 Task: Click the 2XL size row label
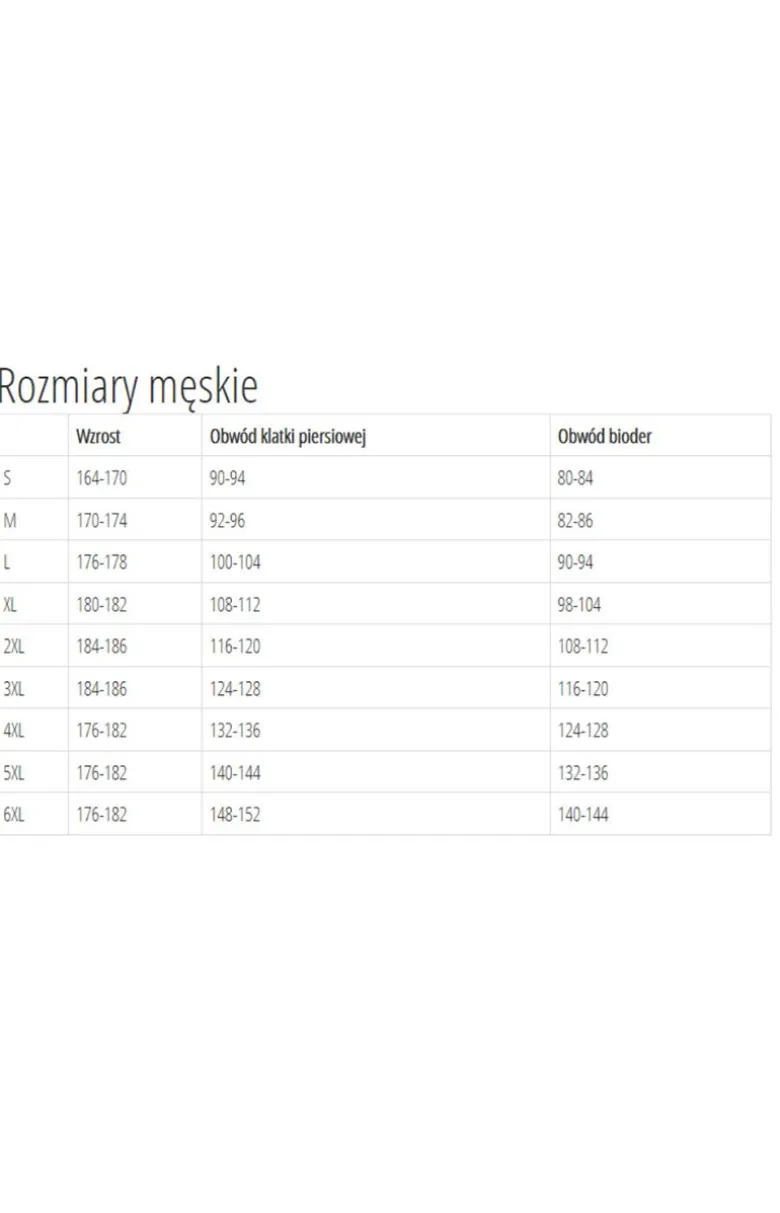click(x=14, y=646)
